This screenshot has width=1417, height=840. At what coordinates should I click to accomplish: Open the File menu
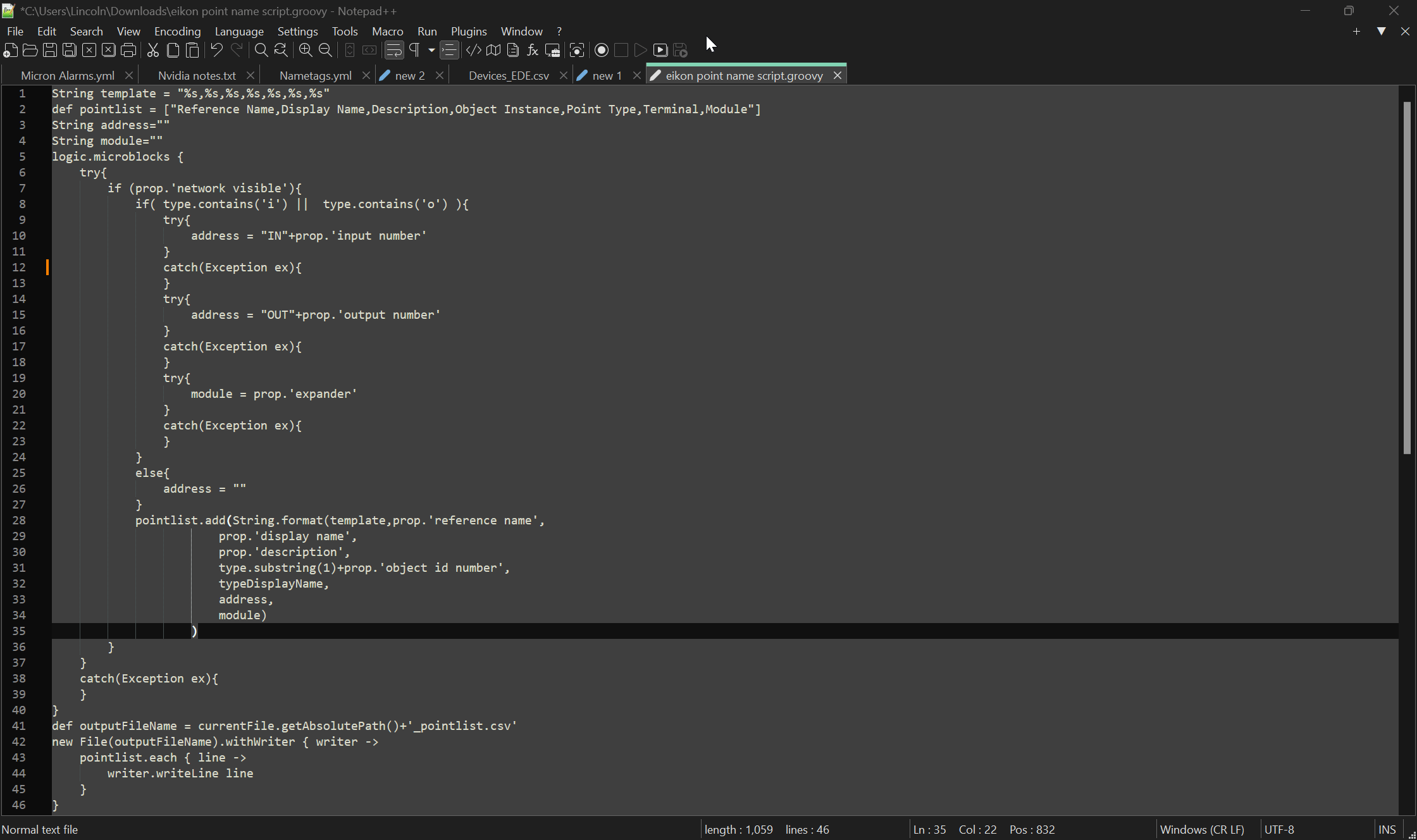(x=15, y=31)
